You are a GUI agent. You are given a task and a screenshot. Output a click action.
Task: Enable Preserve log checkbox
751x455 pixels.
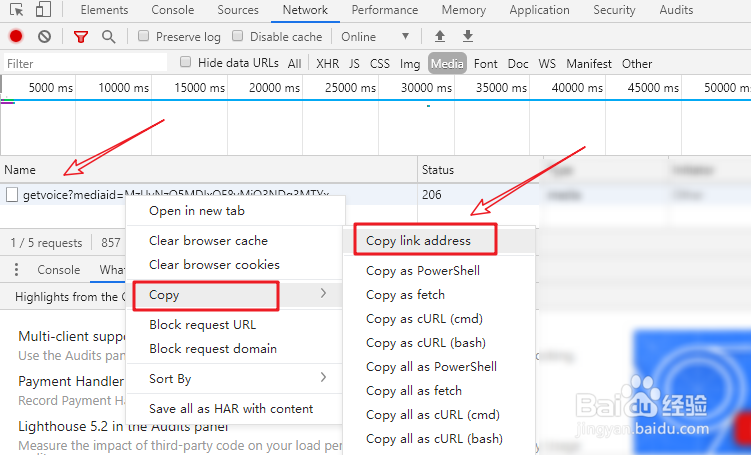[143, 36]
